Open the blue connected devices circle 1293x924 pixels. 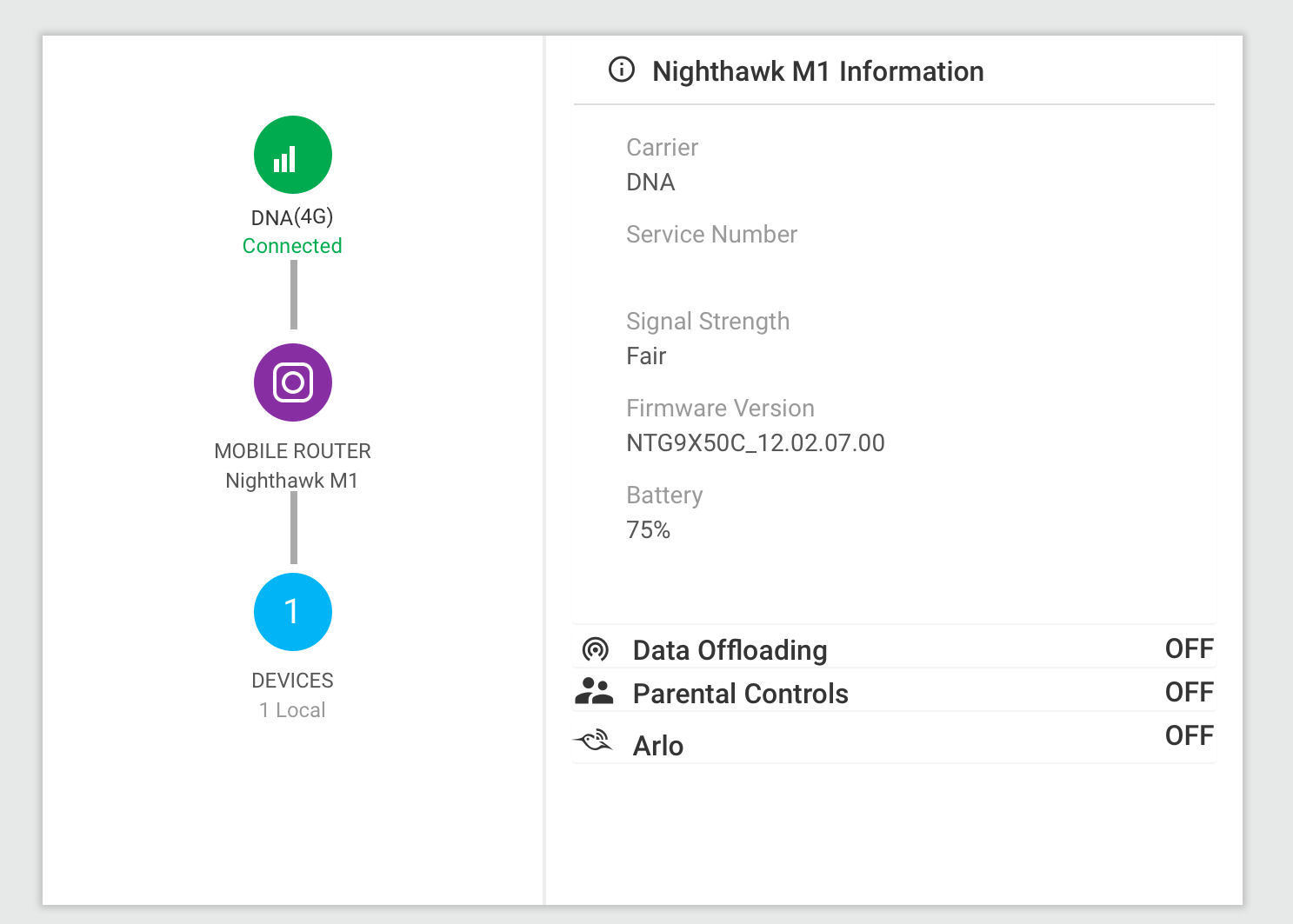(292, 612)
